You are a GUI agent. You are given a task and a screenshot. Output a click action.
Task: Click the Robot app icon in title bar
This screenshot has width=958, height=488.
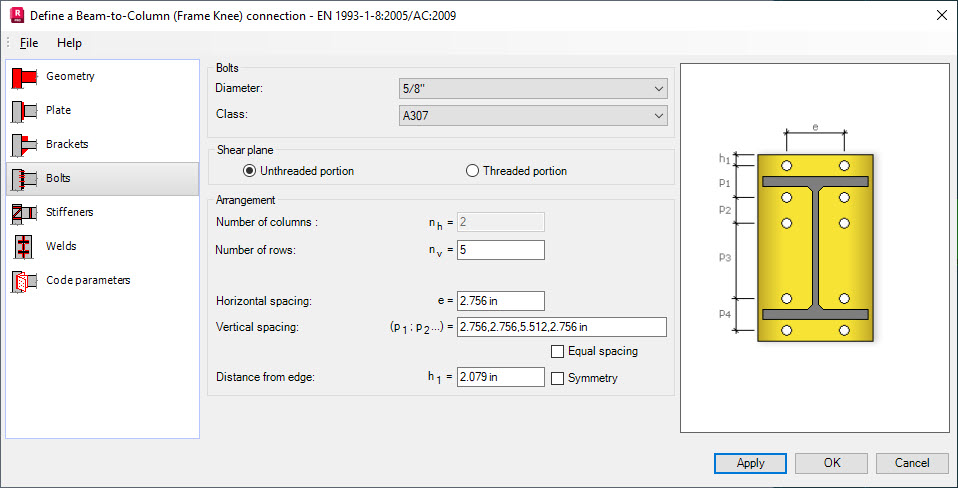(15, 15)
